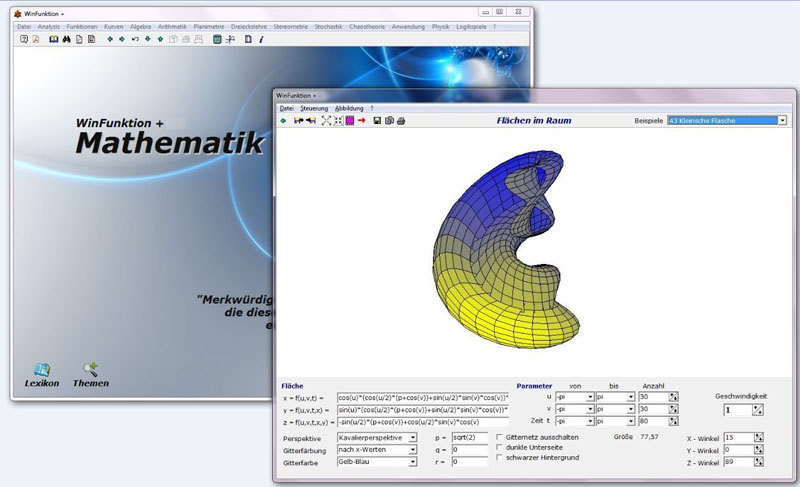800x487 pixels.
Task: Click the green down arrow in main toolbar
Action: point(147,39)
